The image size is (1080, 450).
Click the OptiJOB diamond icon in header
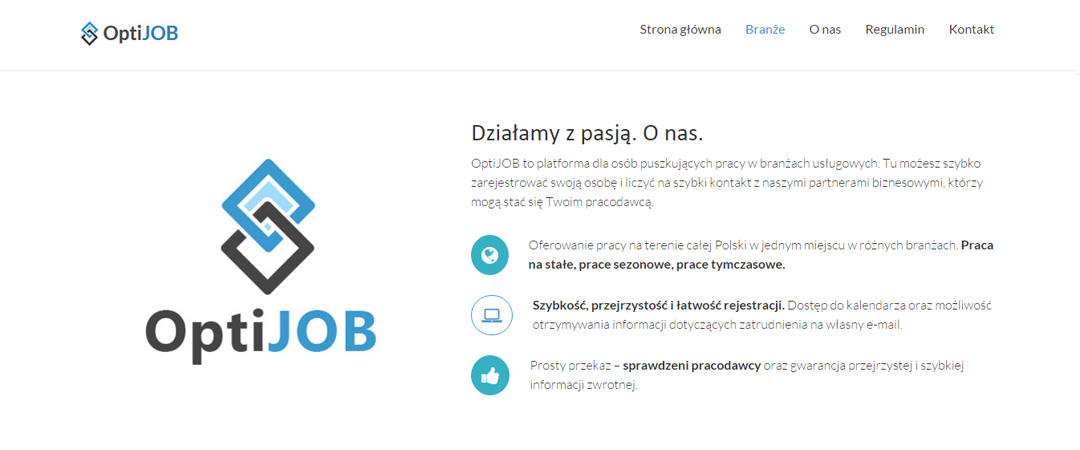click(90, 33)
